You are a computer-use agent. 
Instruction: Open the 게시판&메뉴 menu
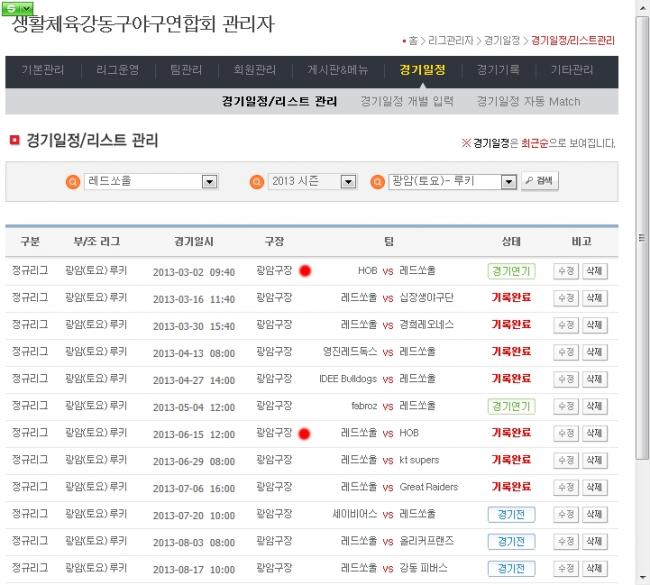(x=337, y=70)
